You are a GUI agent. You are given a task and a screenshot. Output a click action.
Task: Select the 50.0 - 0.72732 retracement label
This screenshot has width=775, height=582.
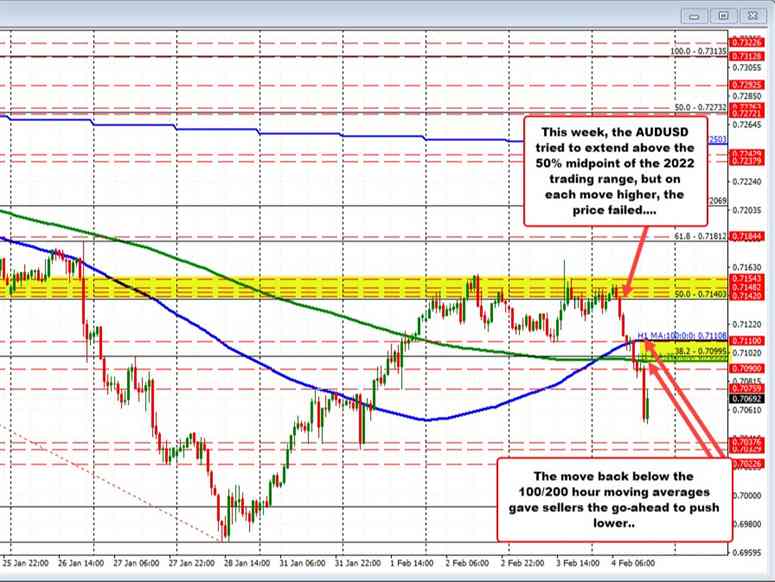point(701,107)
